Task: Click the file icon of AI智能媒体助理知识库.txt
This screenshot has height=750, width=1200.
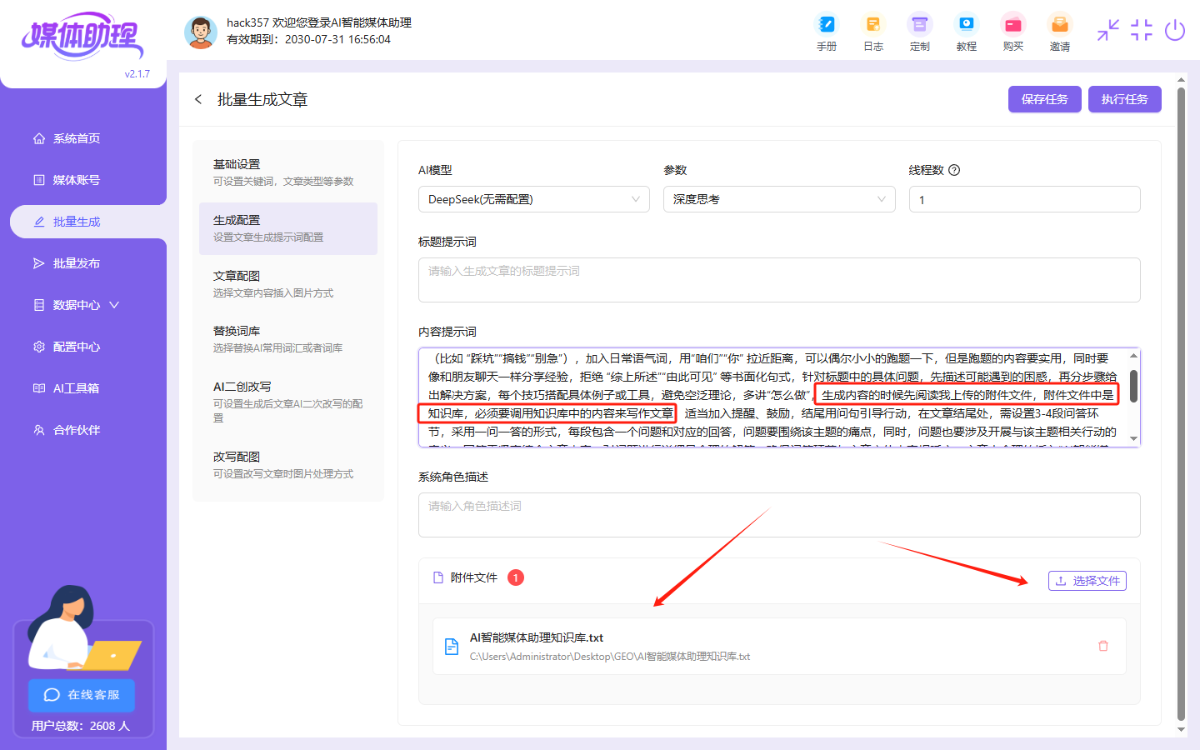Action: [x=452, y=646]
